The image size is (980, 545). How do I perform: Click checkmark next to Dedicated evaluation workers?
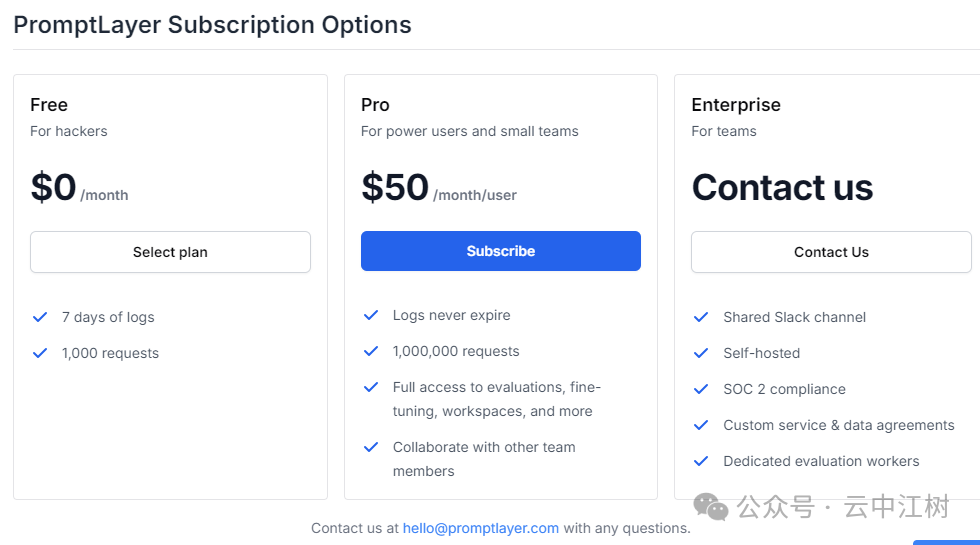click(701, 461)
